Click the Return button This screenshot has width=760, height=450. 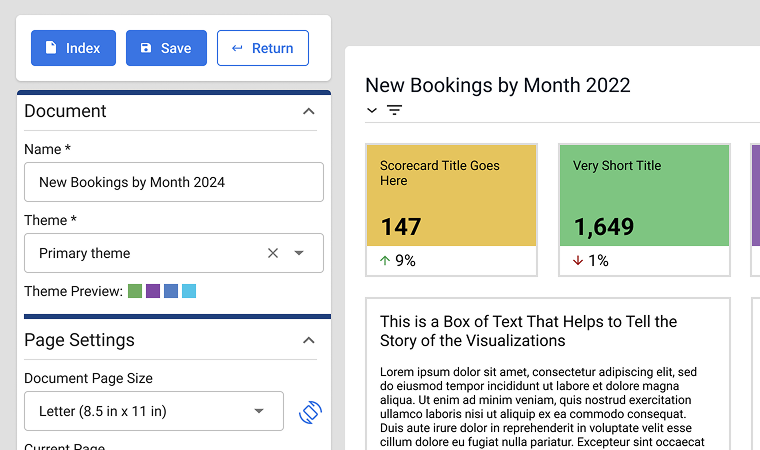pos(262,48)
